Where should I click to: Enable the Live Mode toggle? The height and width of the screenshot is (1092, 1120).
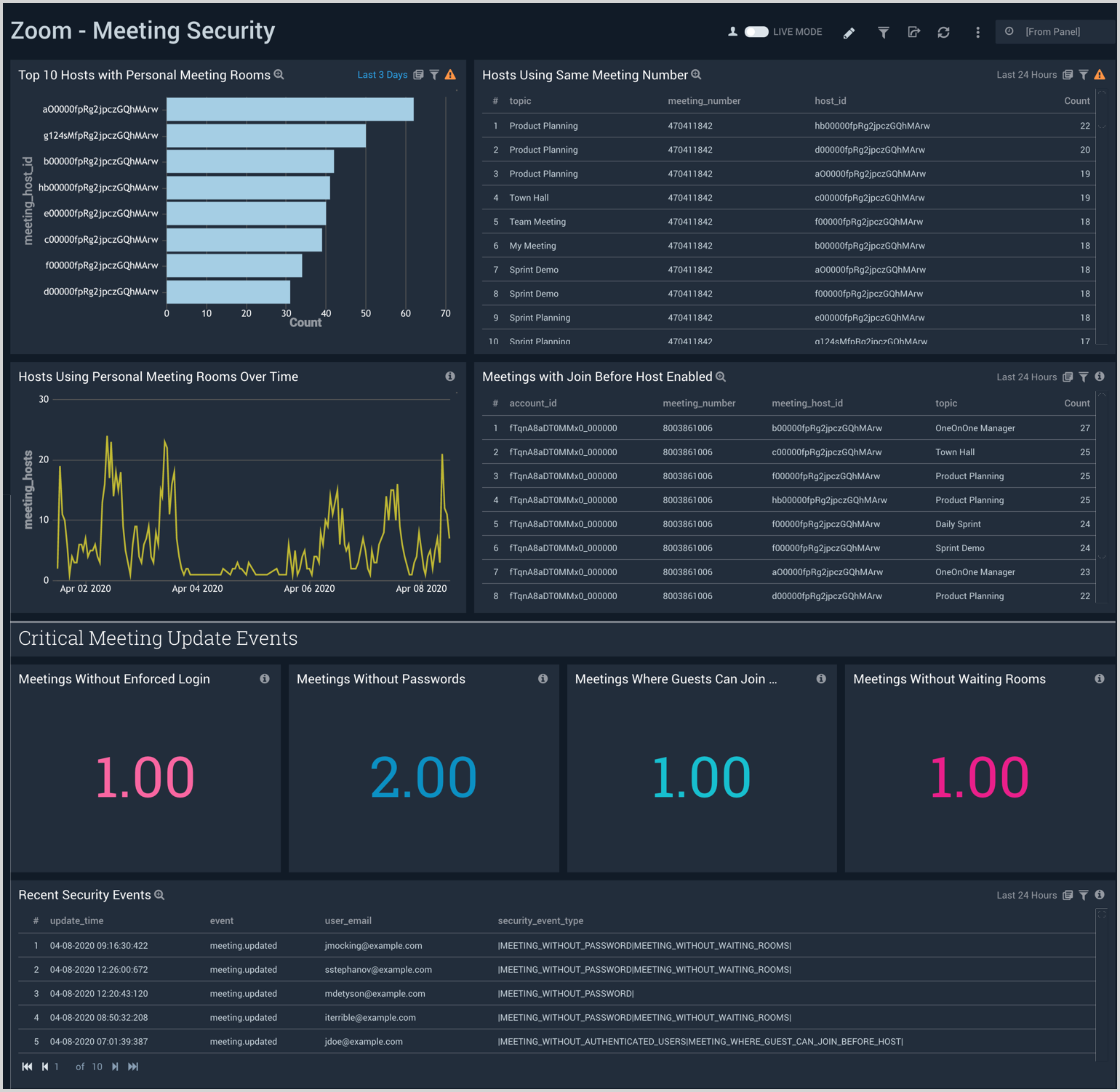(x=756, y=32)
